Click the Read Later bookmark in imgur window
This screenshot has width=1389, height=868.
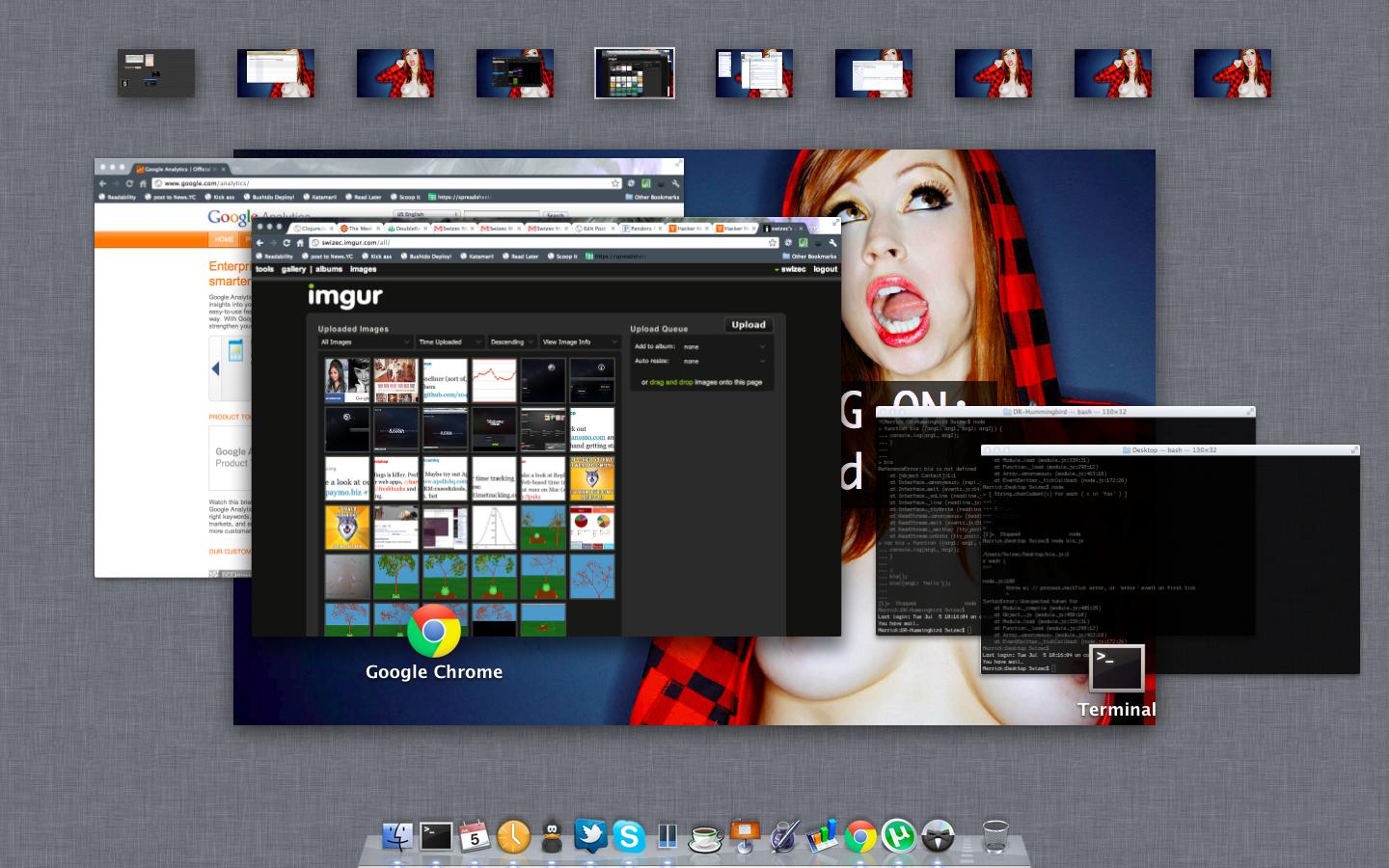point(520,257)
